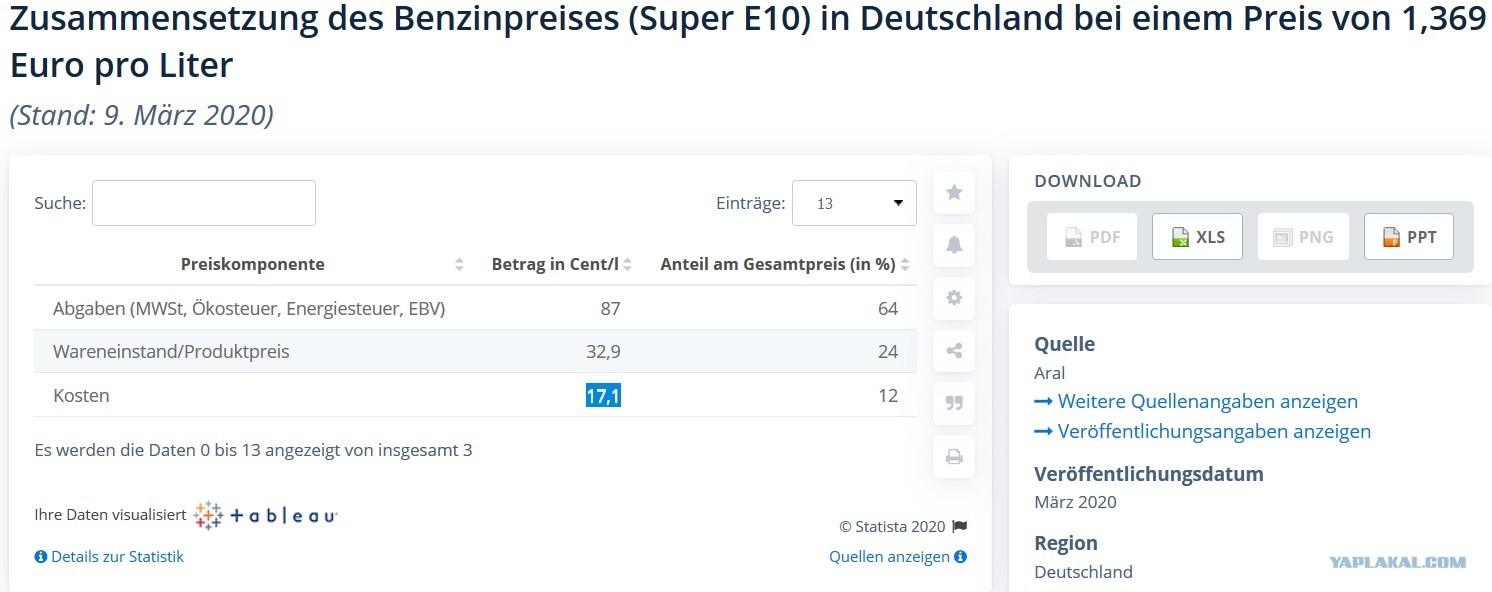Download the PPT file

pyautogui.click(x=1409, y=237)
